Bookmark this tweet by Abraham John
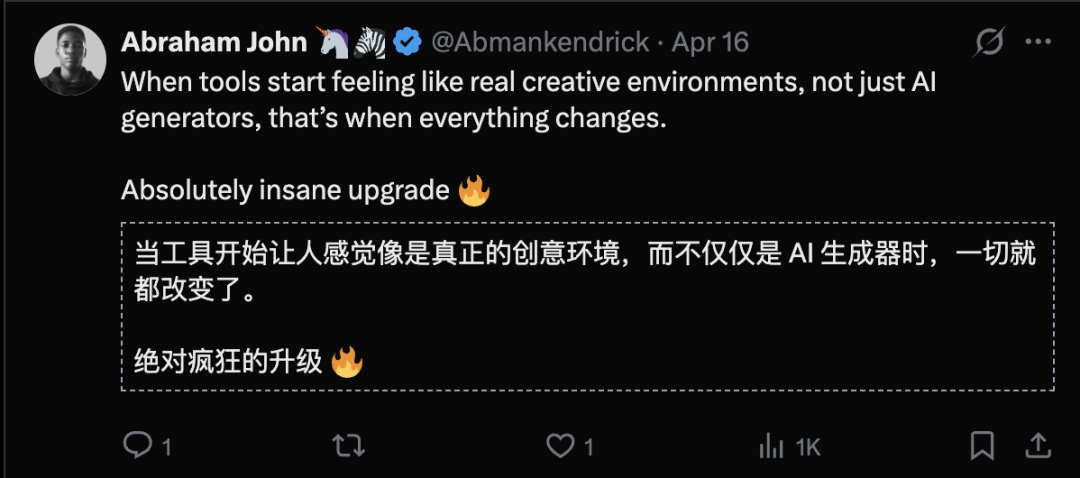This screenshot has height=478, width=1080. (x=983, y=445)
